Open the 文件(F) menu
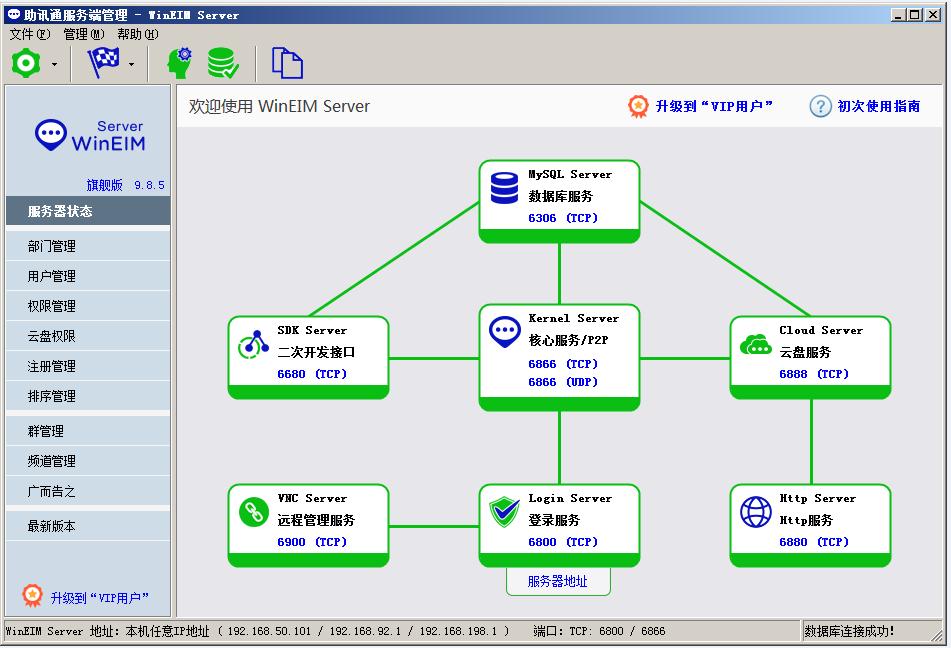 tap(30, 34)
